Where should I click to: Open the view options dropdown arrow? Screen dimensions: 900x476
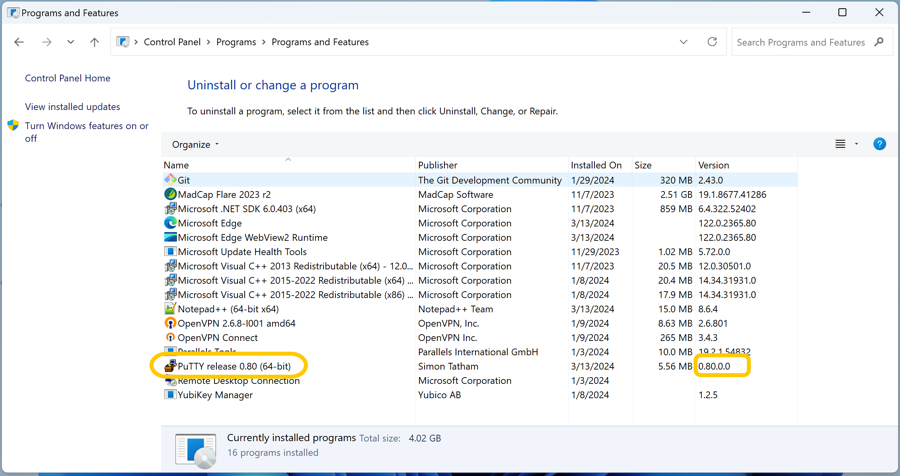[856, 144]
